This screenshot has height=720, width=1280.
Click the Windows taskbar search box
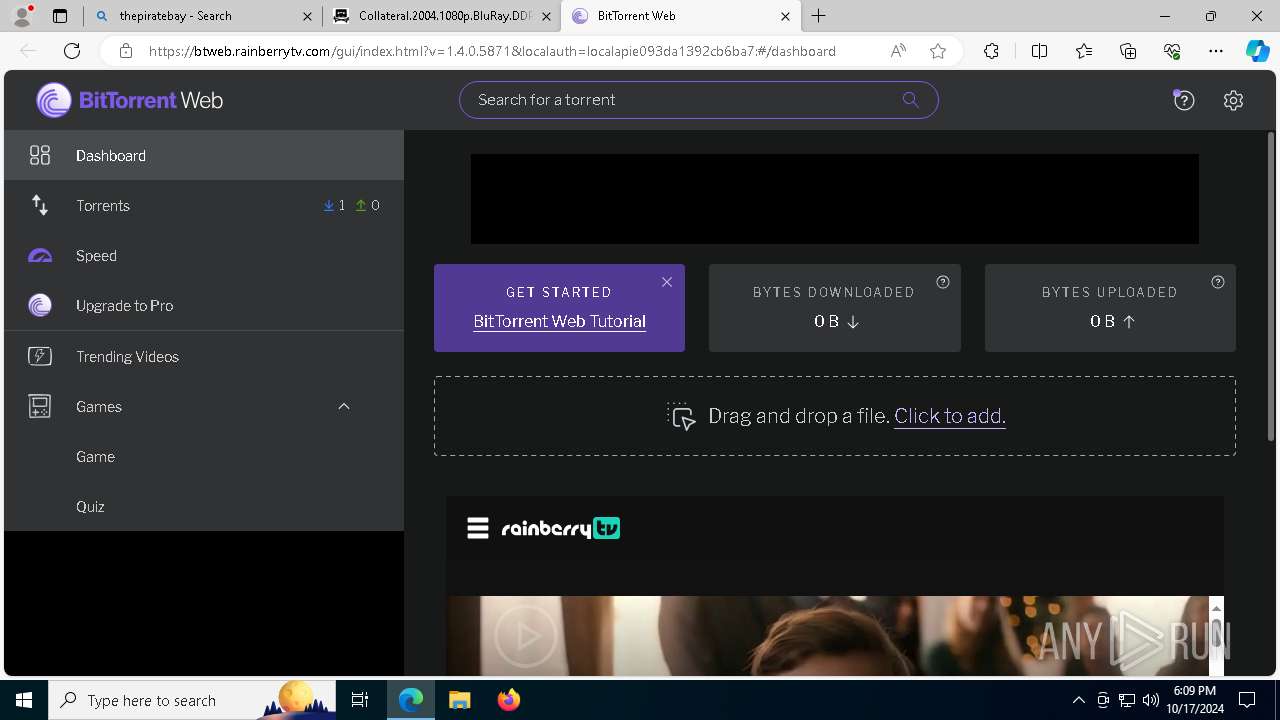point(192,700)
